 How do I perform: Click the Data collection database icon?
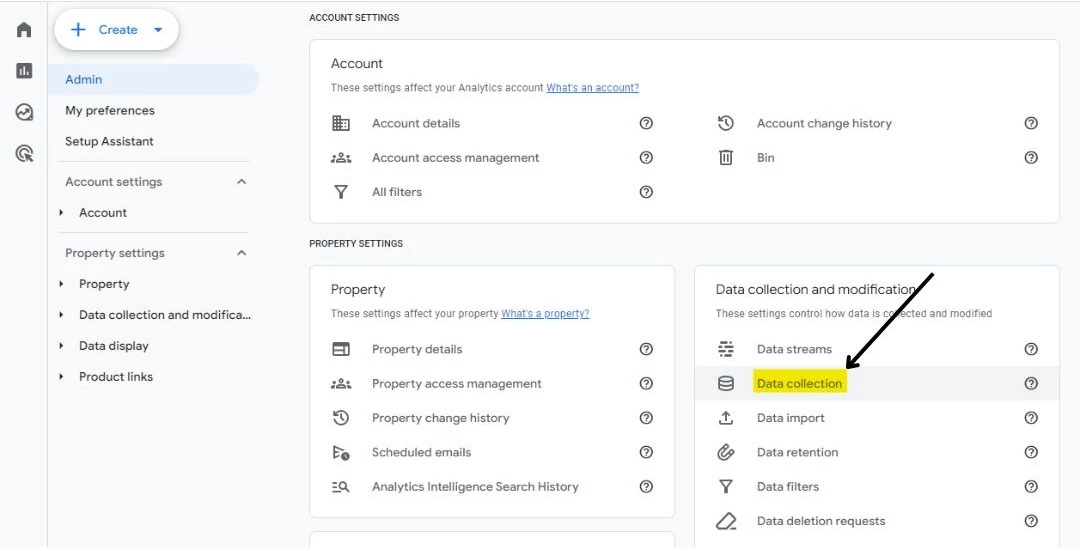726,384
